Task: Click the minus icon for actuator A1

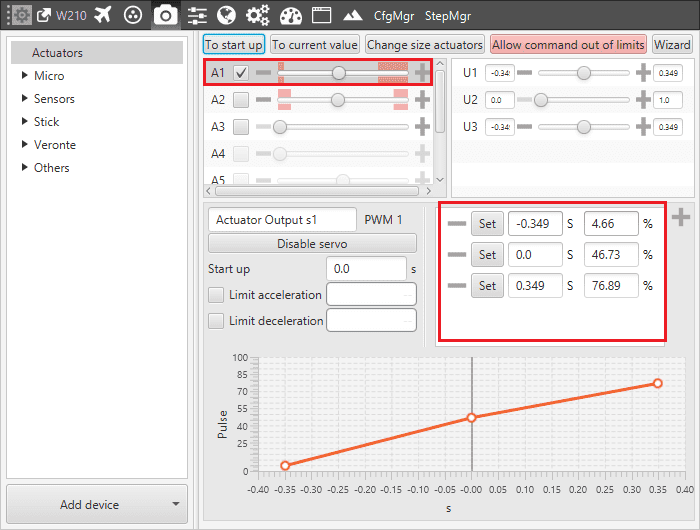Action: [263, 73]
